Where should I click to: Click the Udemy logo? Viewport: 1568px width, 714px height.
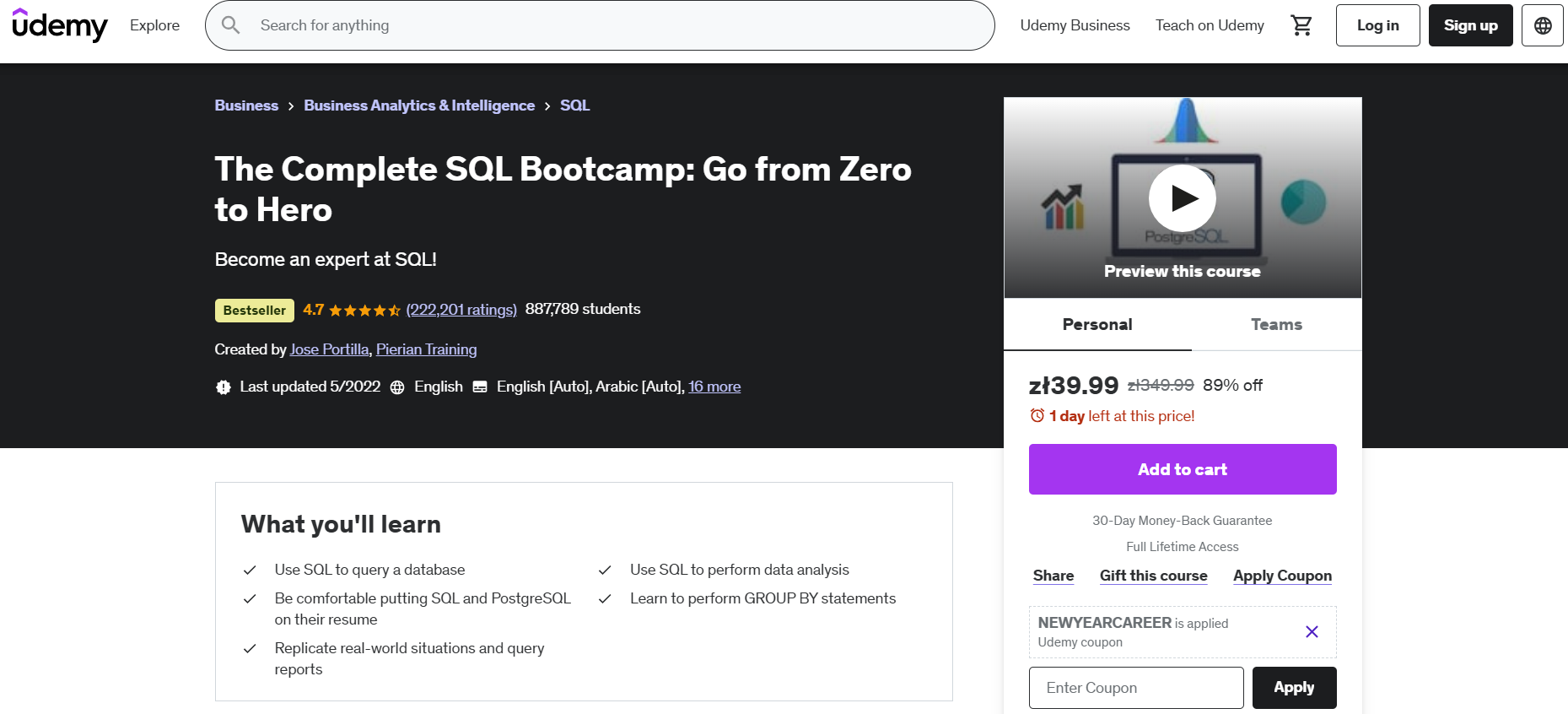tap(60, 25)
